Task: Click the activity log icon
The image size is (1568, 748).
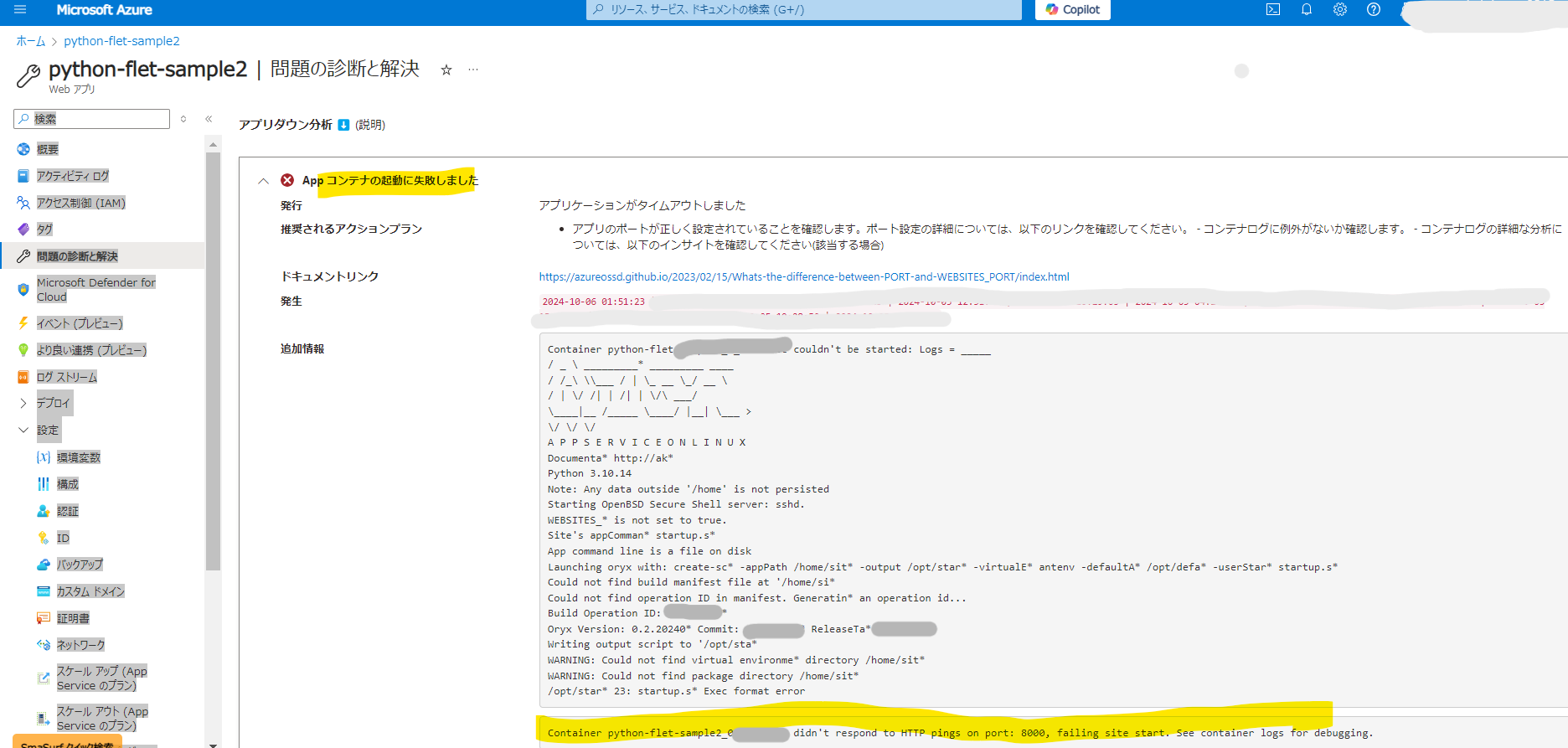Action: (23, 176)
